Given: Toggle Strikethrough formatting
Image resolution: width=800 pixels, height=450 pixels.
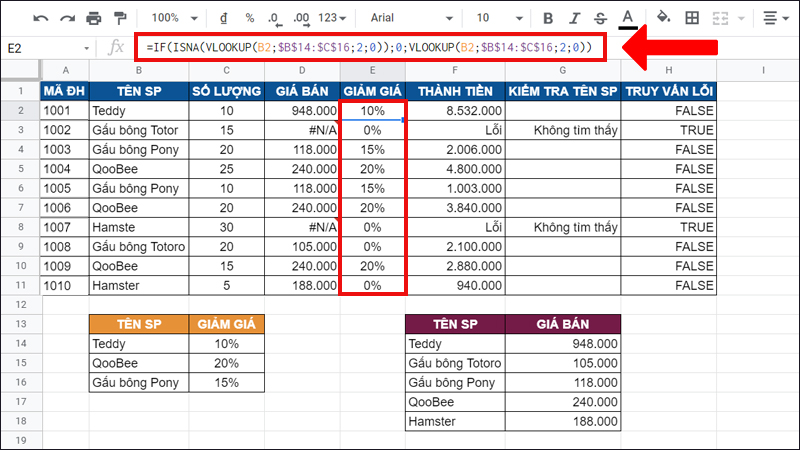Looking at the screenshot, I should [600, 18].
